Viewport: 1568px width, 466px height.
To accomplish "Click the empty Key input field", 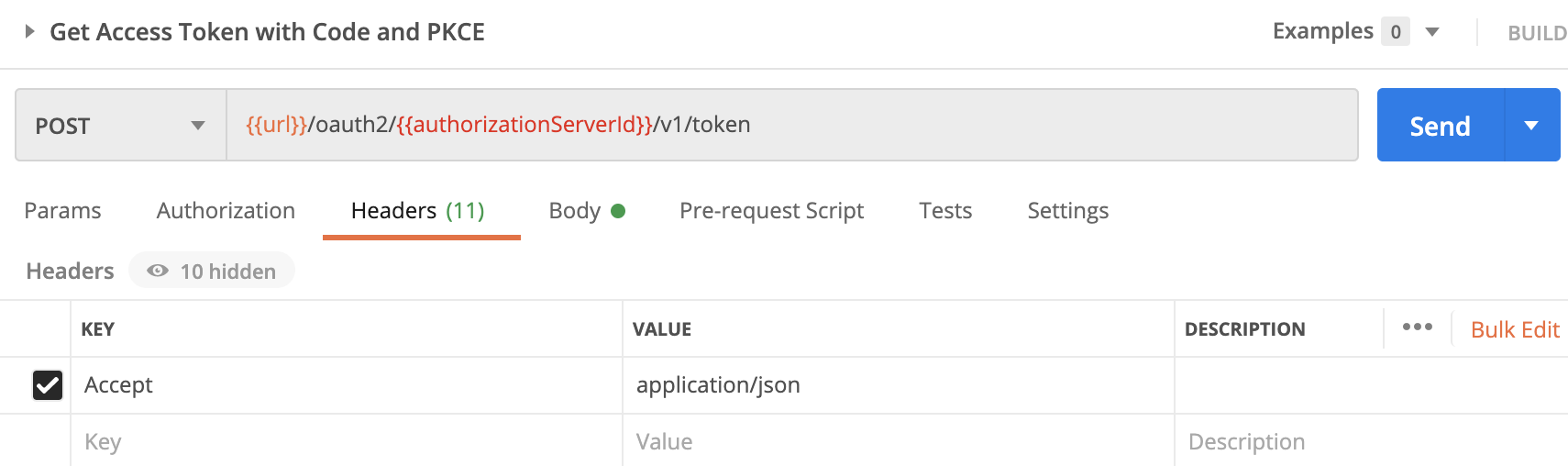I will [x=347, y=441].
